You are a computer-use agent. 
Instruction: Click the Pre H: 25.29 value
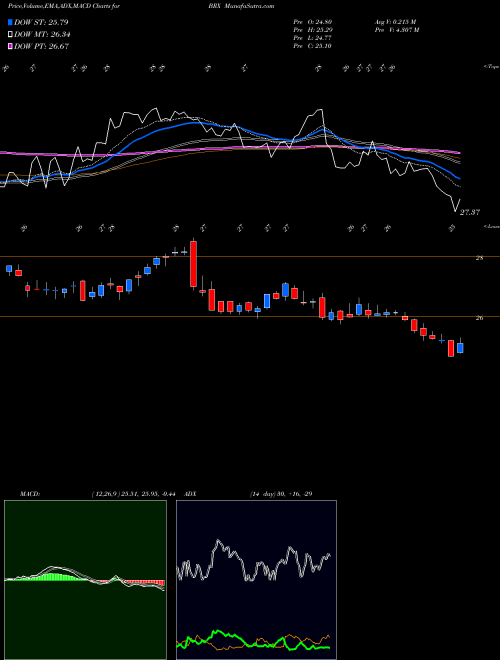click(313, 30)
